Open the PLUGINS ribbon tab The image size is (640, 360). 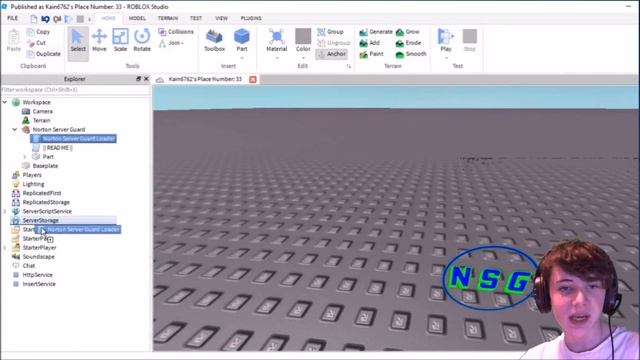[251, 18]
